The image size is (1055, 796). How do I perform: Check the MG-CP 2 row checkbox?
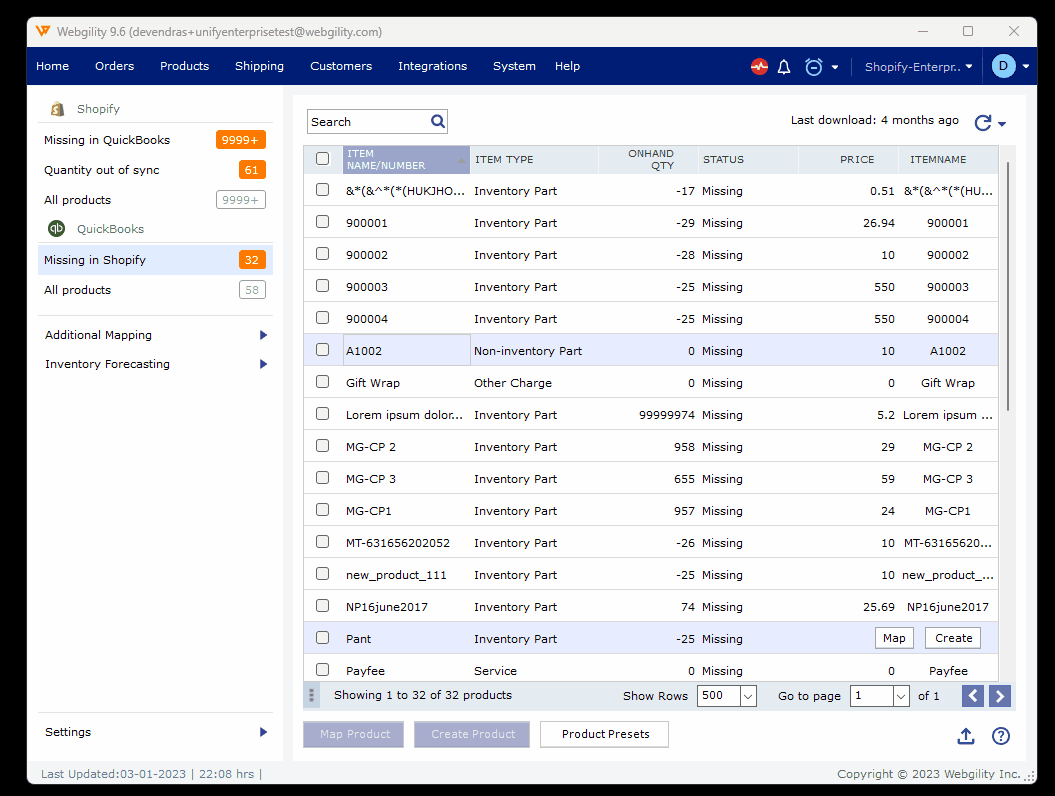click(x=323, y=445)
